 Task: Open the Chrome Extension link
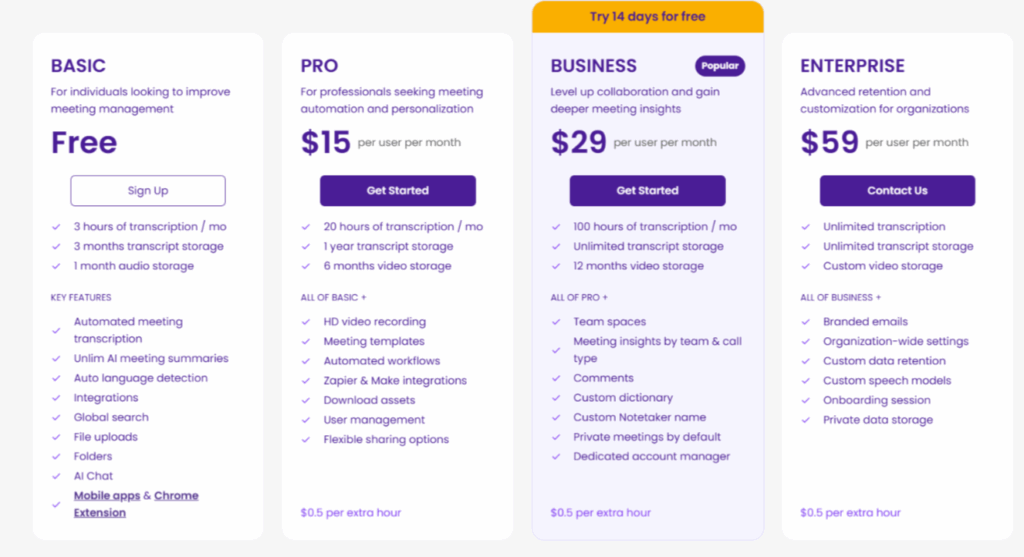(176, 496)
